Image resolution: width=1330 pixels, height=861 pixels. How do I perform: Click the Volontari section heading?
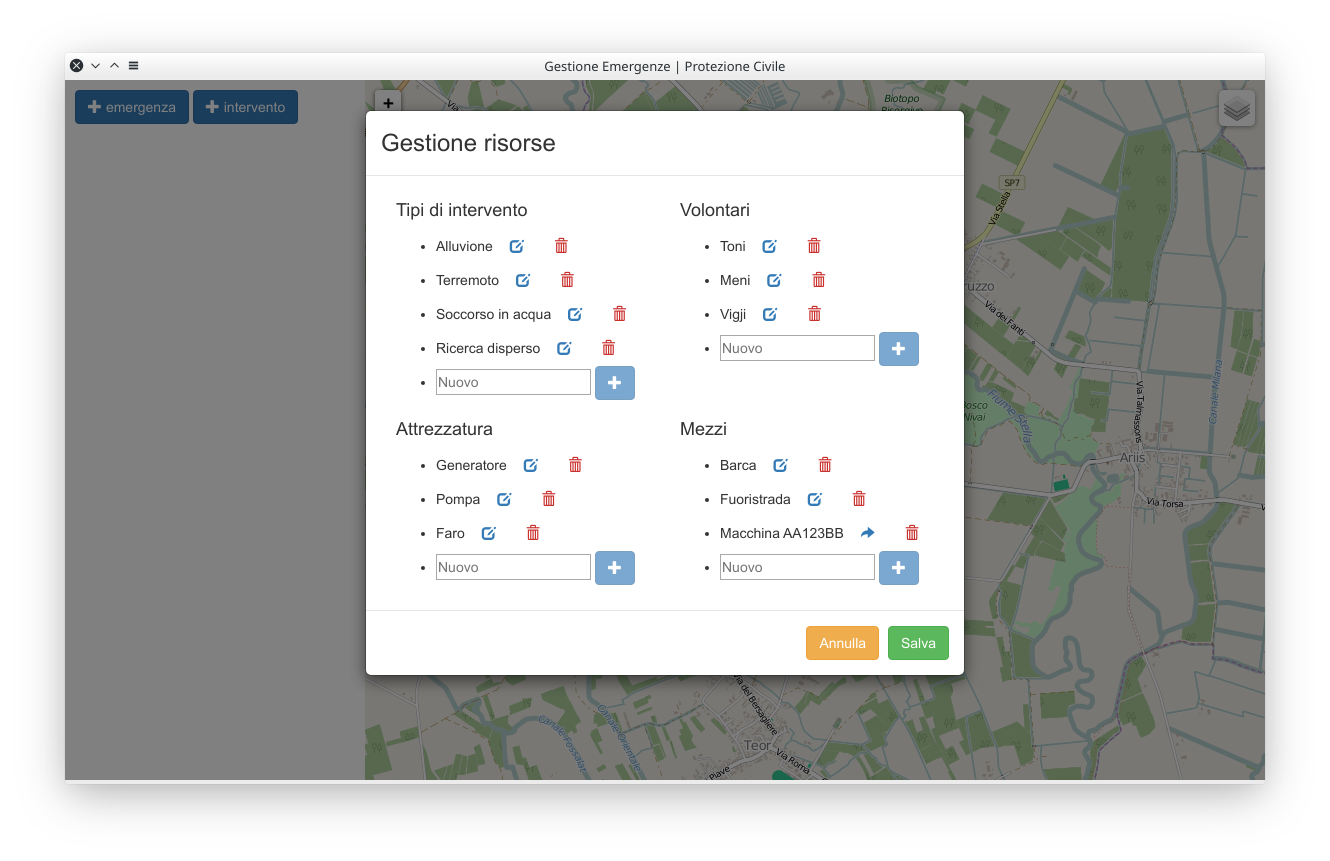(x=715, y=210)
